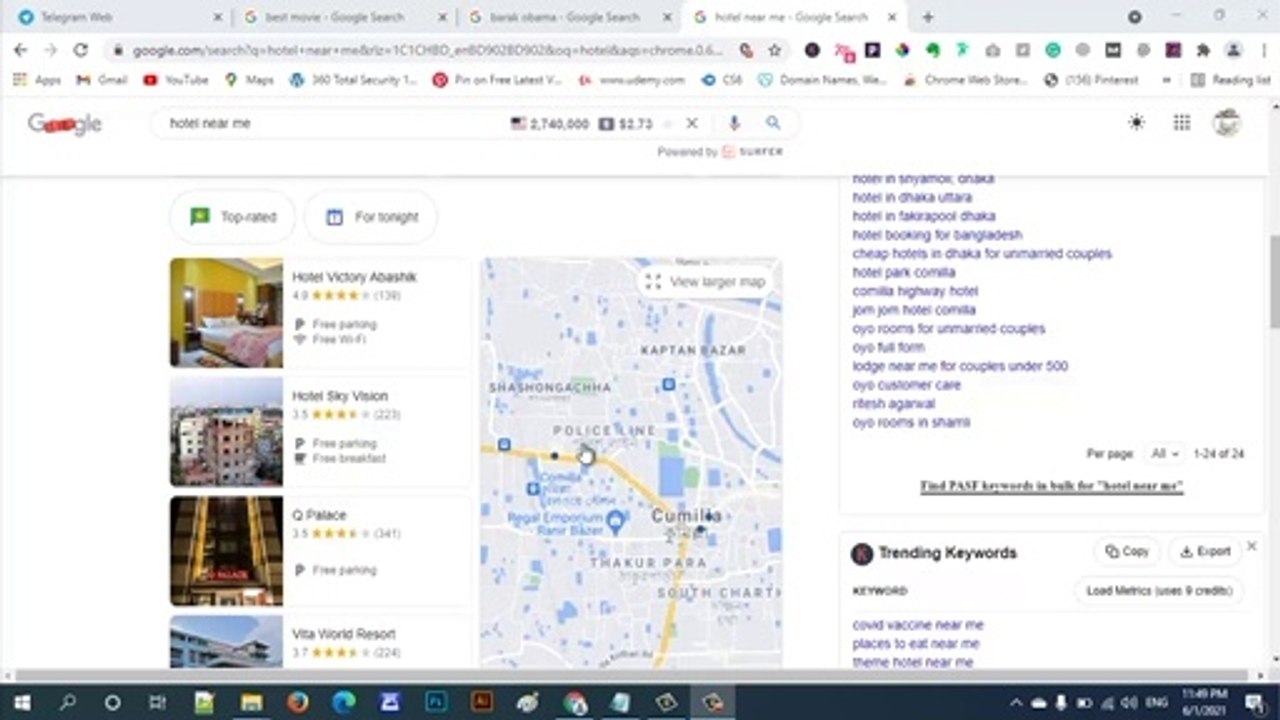
Task: Reload the page with the refresh icon
Action: (x=81, y=50)
